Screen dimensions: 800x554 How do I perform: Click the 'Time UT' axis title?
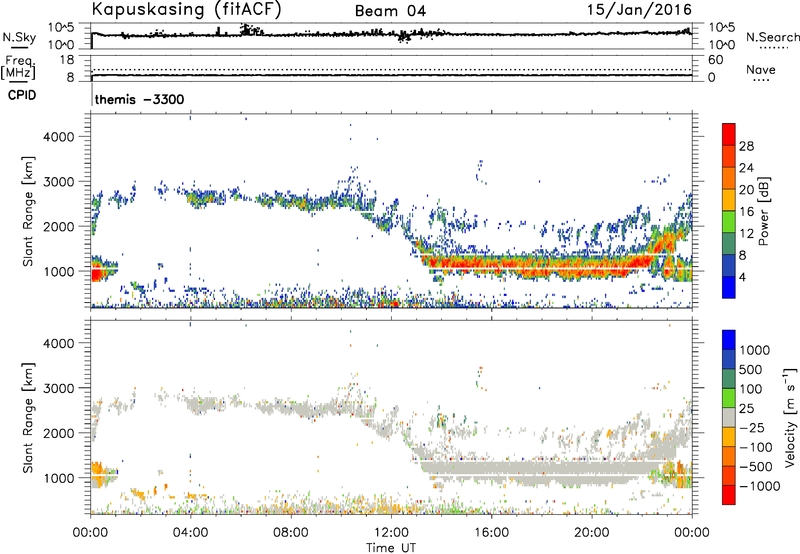pos(391,548)
